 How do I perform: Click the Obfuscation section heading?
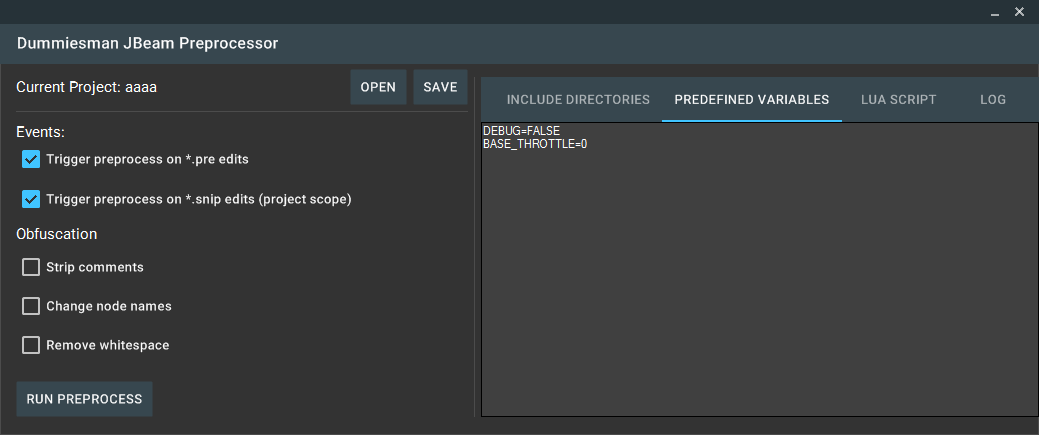click(x=56, y=234)
